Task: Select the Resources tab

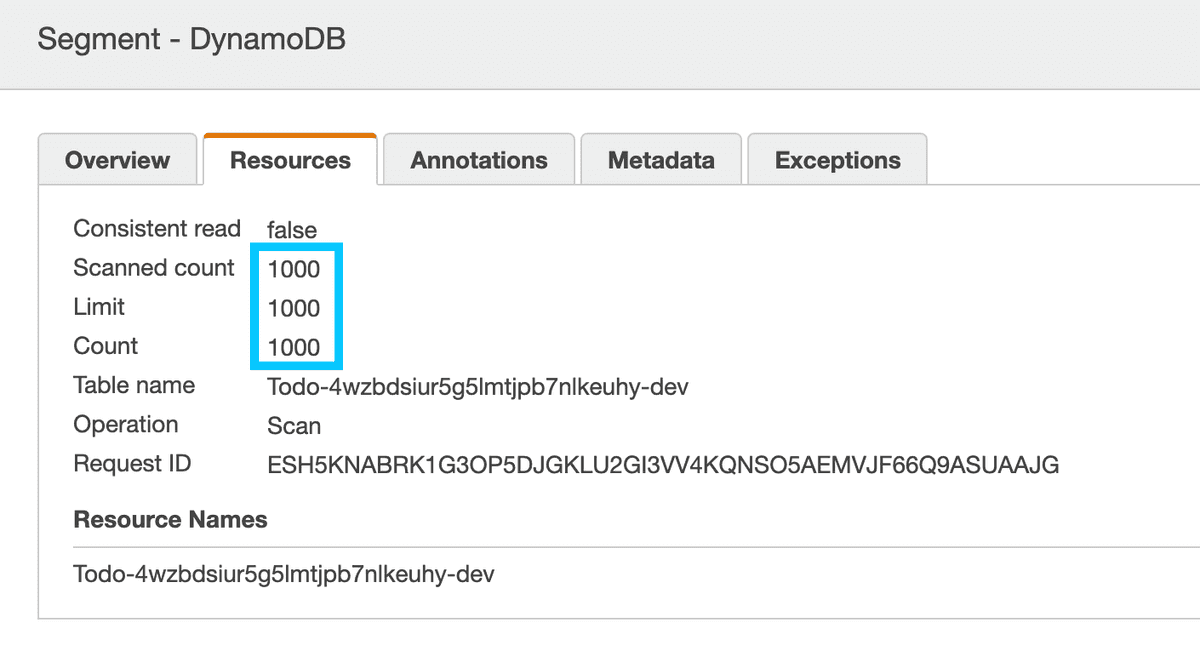Action: coord(290,160)
